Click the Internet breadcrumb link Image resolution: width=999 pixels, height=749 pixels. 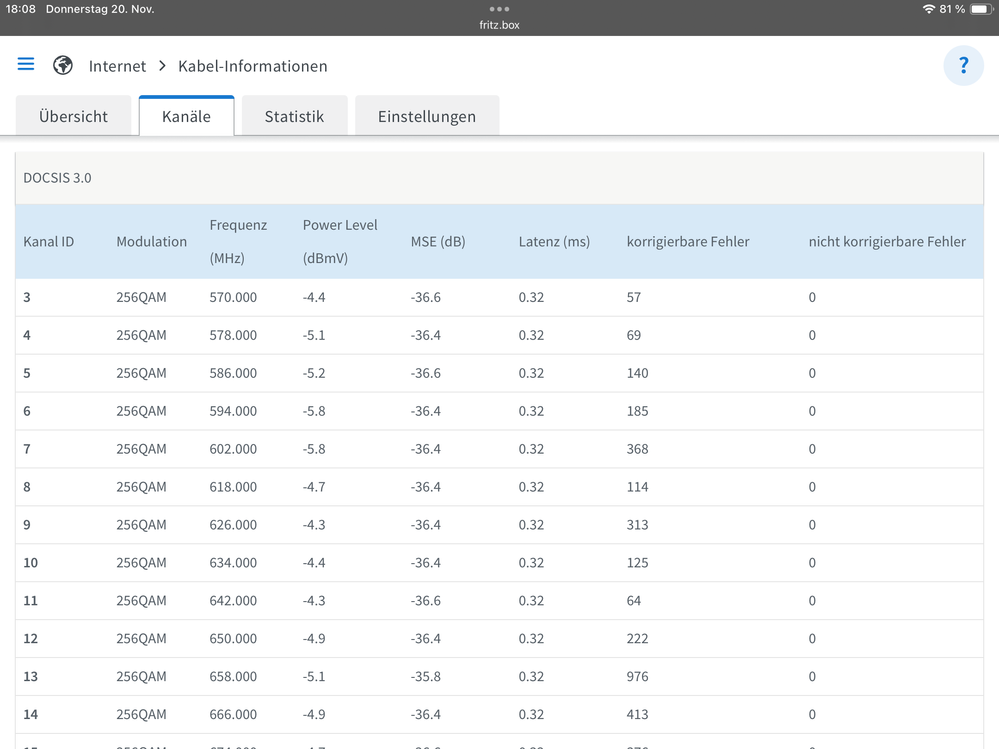117,66
